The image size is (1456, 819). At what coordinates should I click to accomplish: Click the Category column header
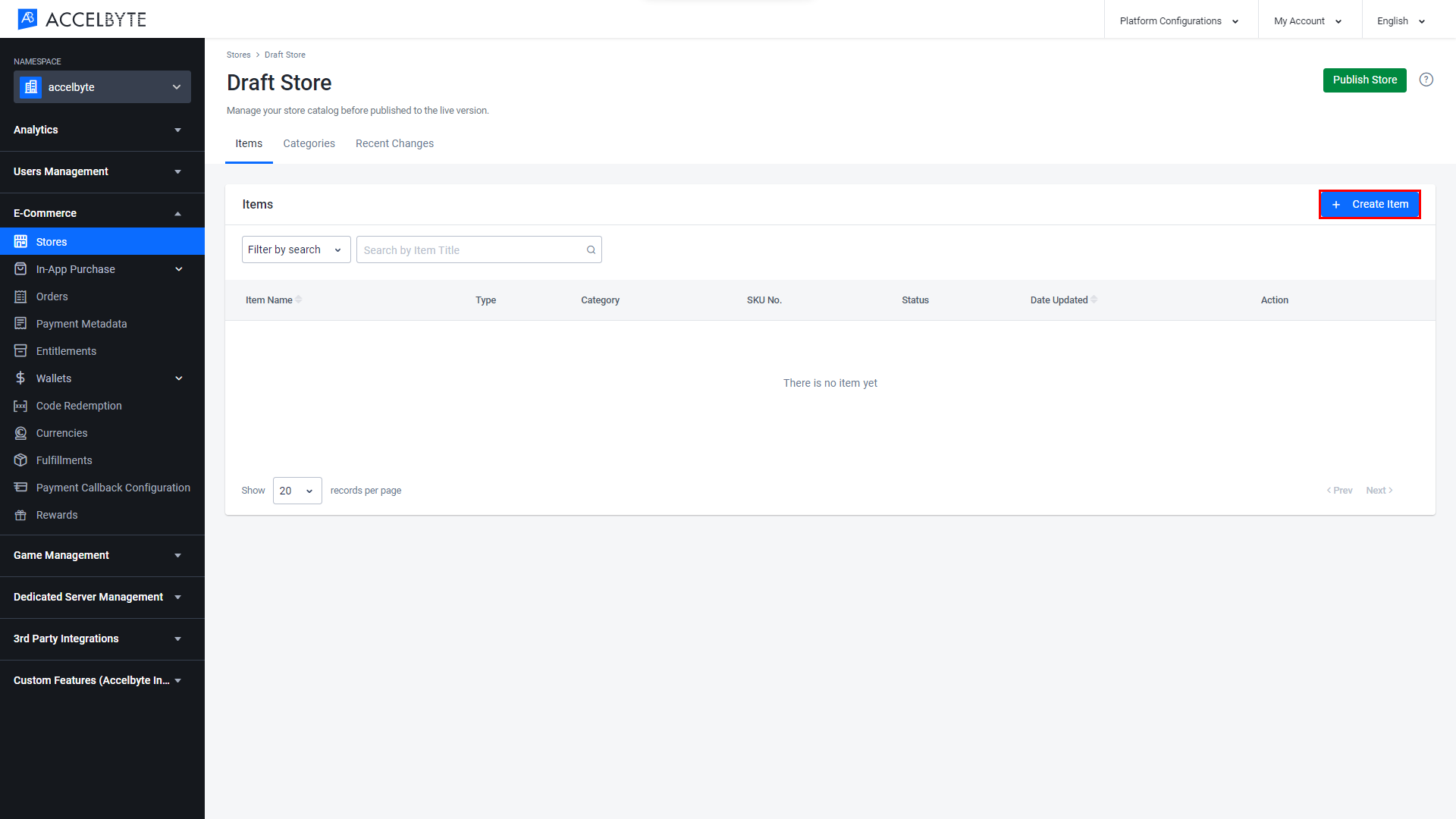600,300
